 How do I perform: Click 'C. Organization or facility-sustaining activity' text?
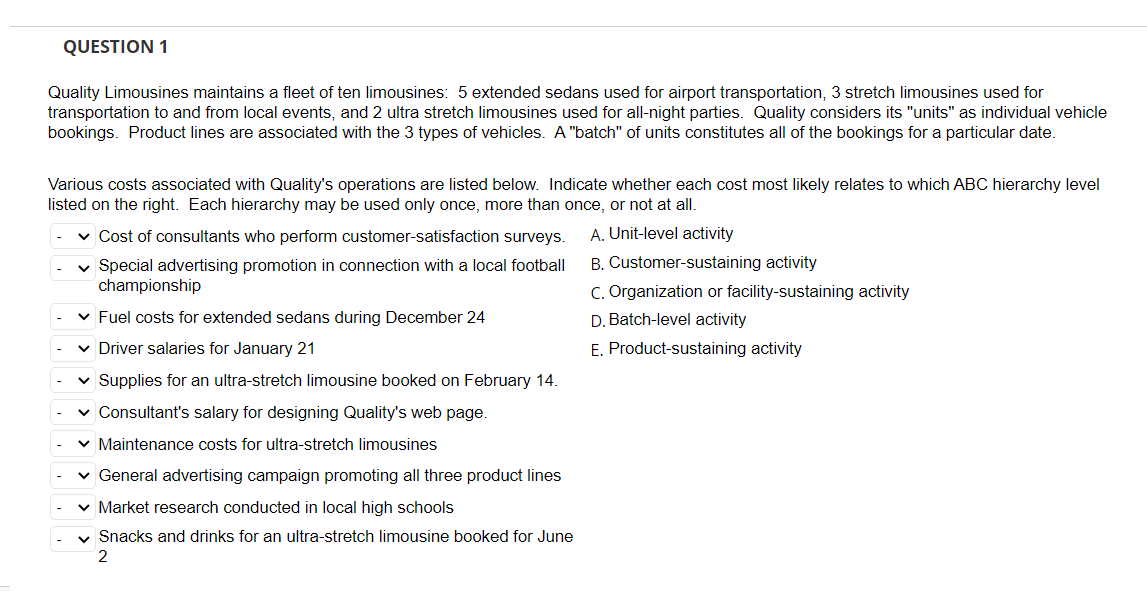(758, 292)
